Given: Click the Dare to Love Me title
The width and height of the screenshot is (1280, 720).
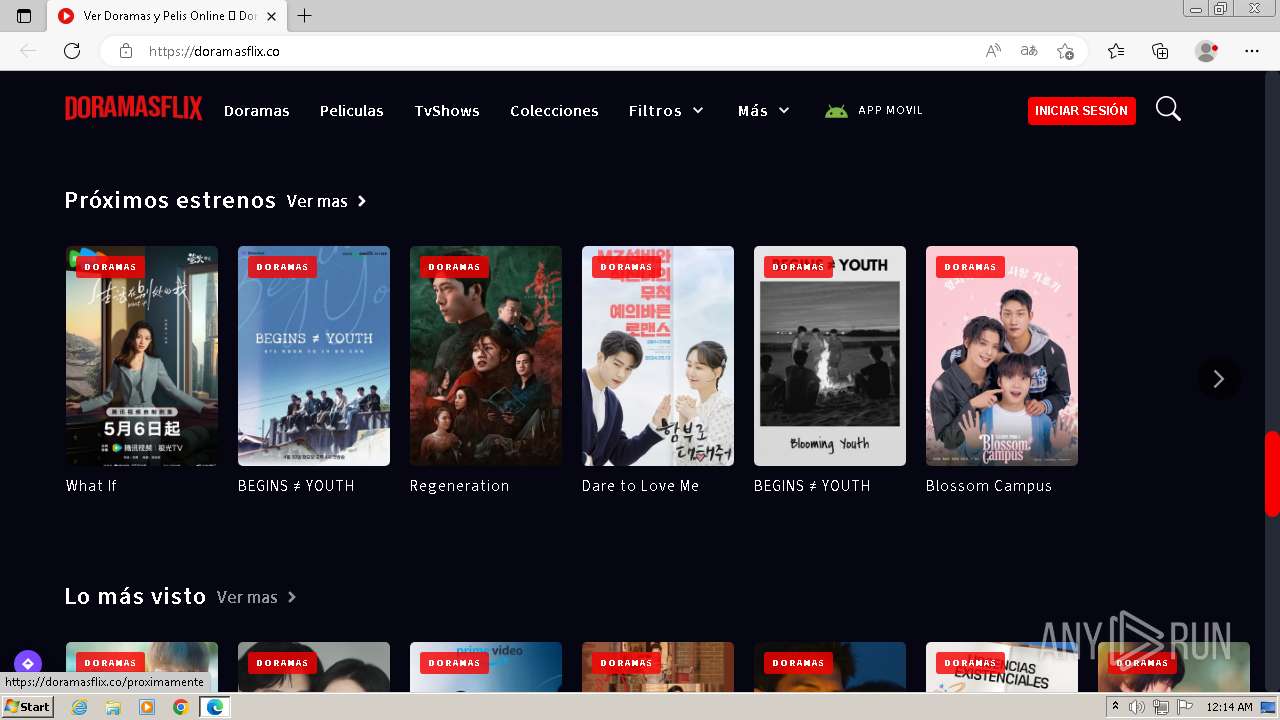Looking at the screenshot, I should (x=640, y=486).
